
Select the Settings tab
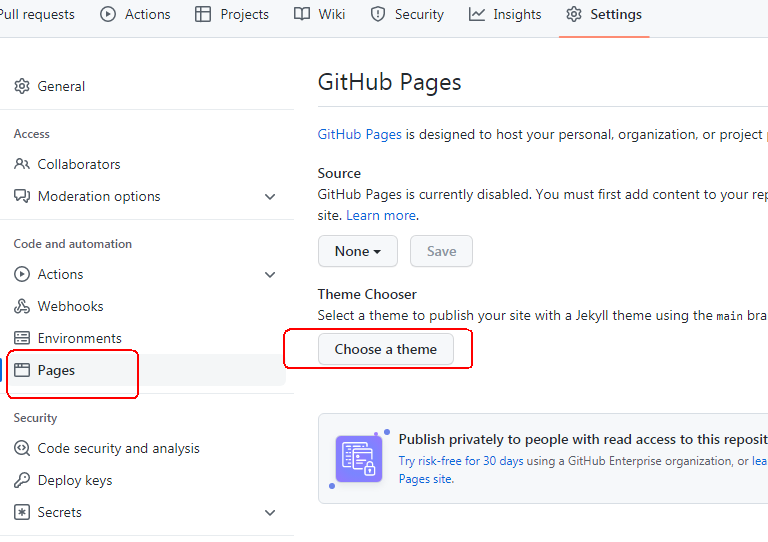tap(604, 15)
